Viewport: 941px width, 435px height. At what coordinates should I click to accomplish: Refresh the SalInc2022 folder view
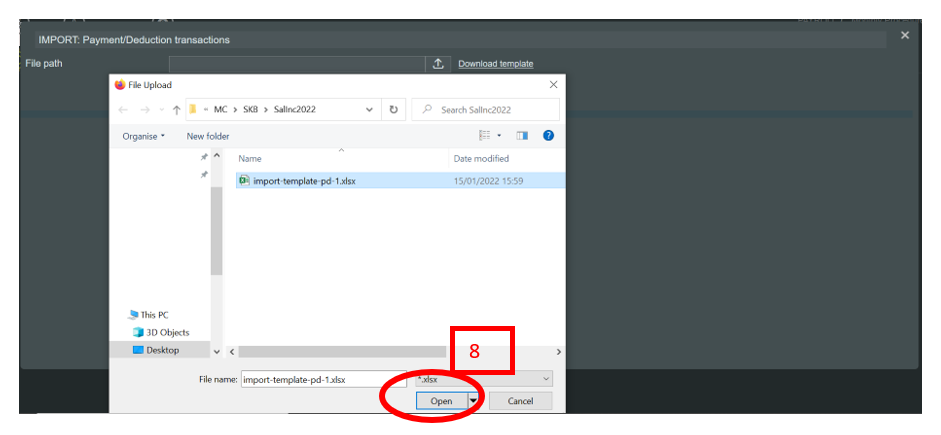394,110
